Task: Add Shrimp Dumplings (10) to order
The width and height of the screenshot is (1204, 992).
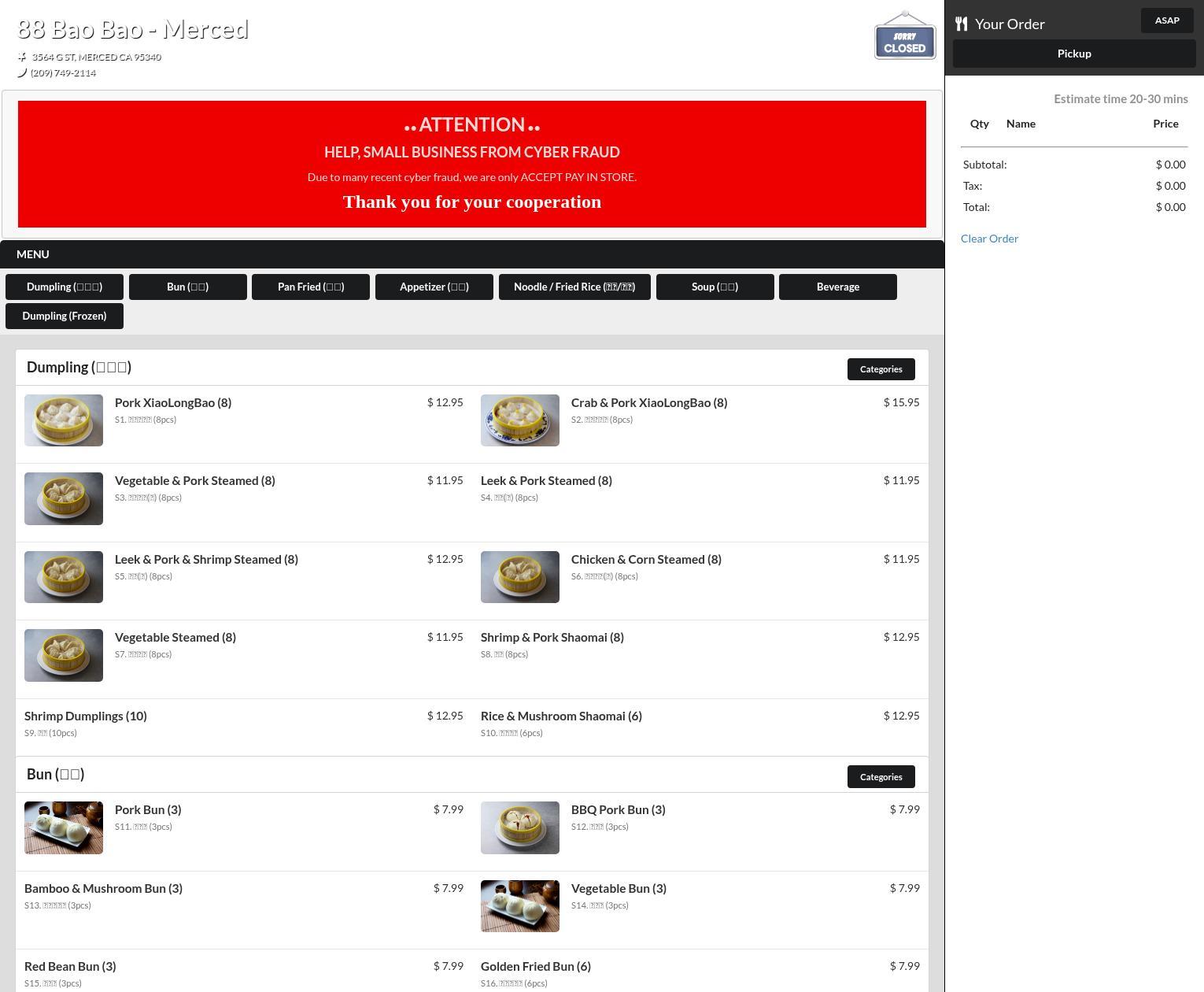Action: [86, 716]
